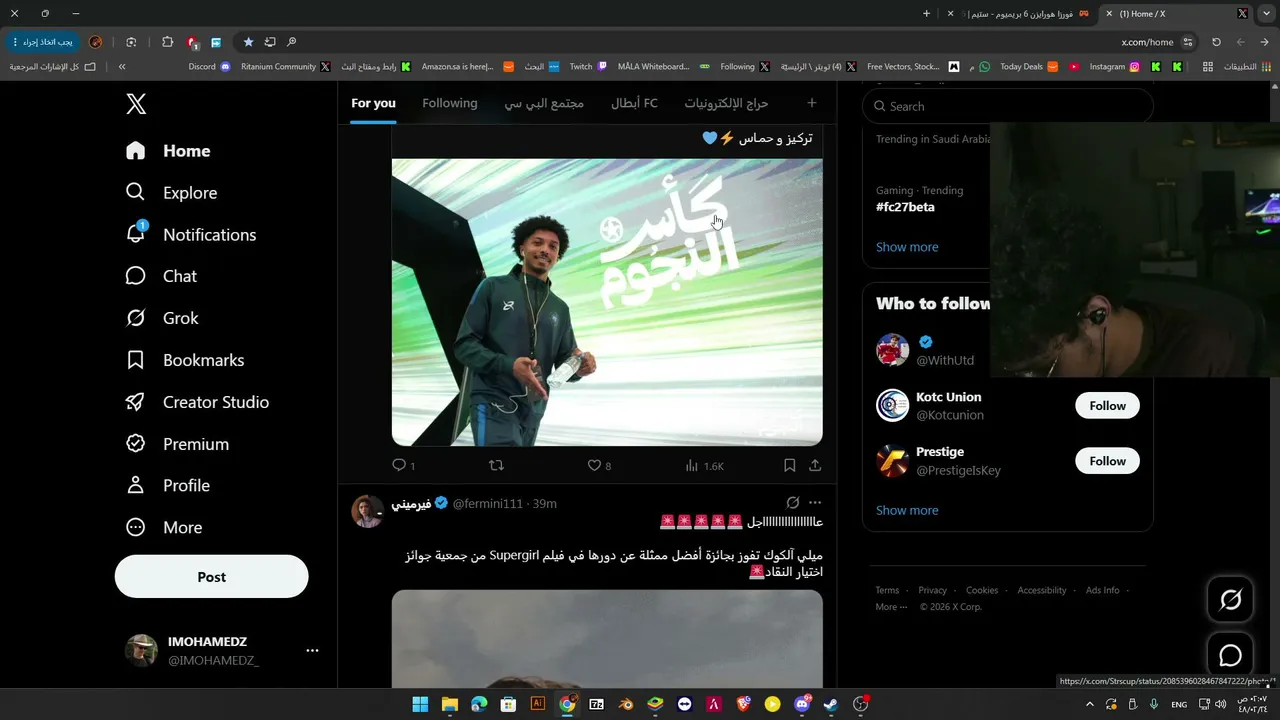
Task: Open Adobe Illustrator from the taskbar
Action: tap(537, 704)
